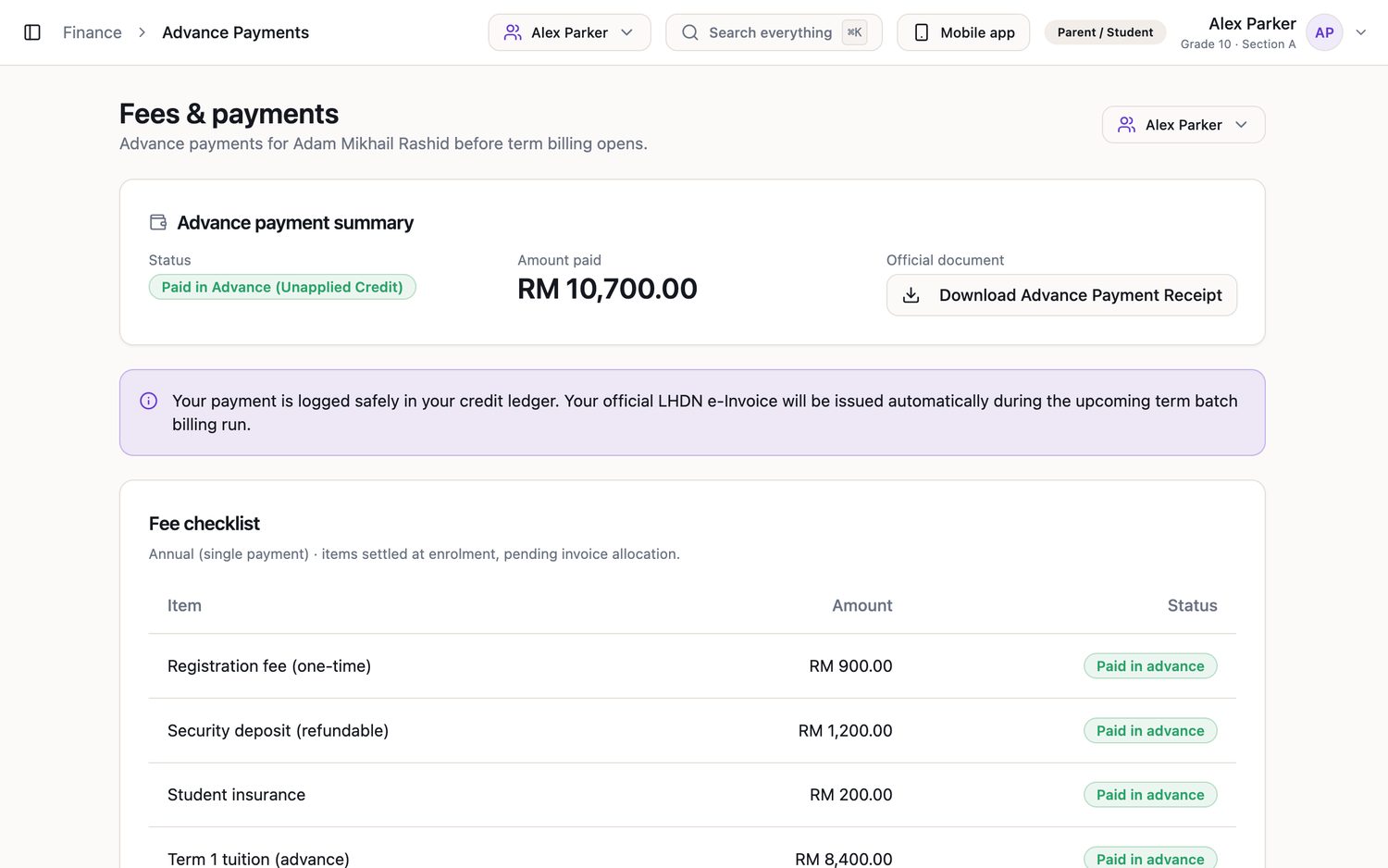Click the RM 10,700.00 amount paid

(607, 289)
